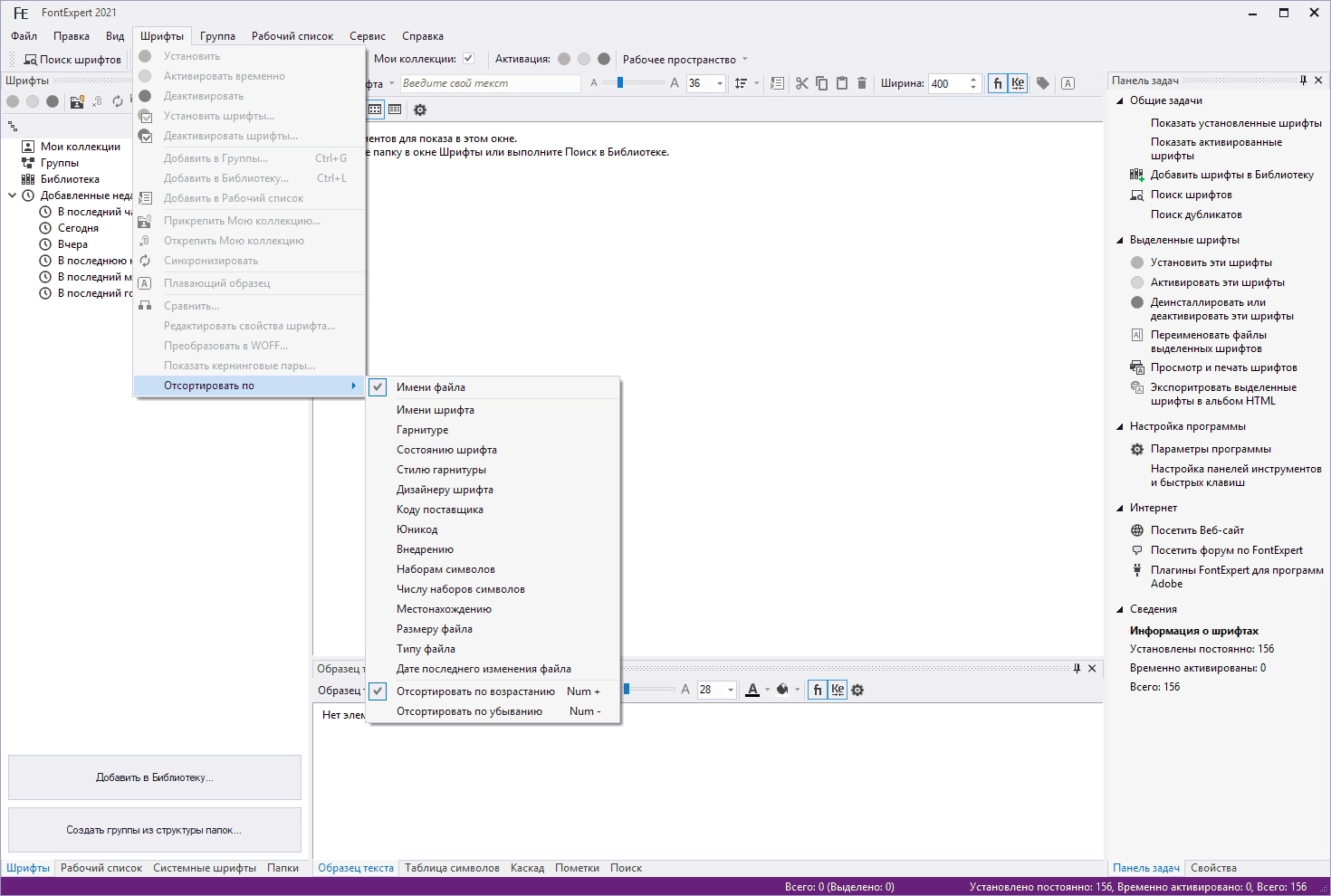Viewport: 1331px width, 896px height.
Task: Choose sort by Гарнитуре
Action: click(x=493, y=430)
